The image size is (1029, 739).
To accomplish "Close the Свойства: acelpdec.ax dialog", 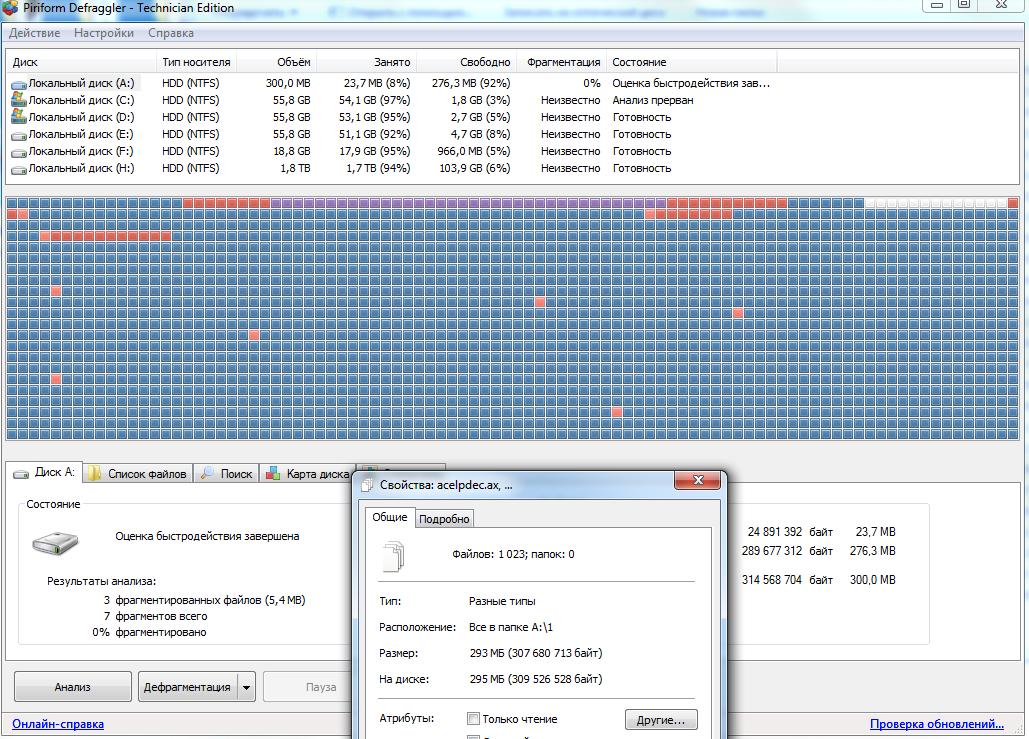I will [x=698, y=480].
